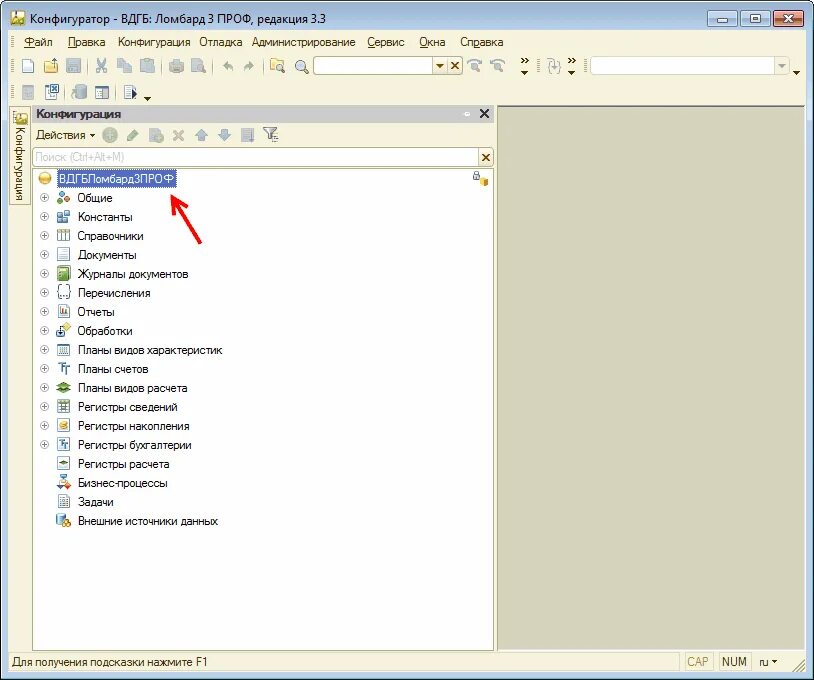Click the Copy toolbar icon

pyautogui.click(x=124, y=66)
